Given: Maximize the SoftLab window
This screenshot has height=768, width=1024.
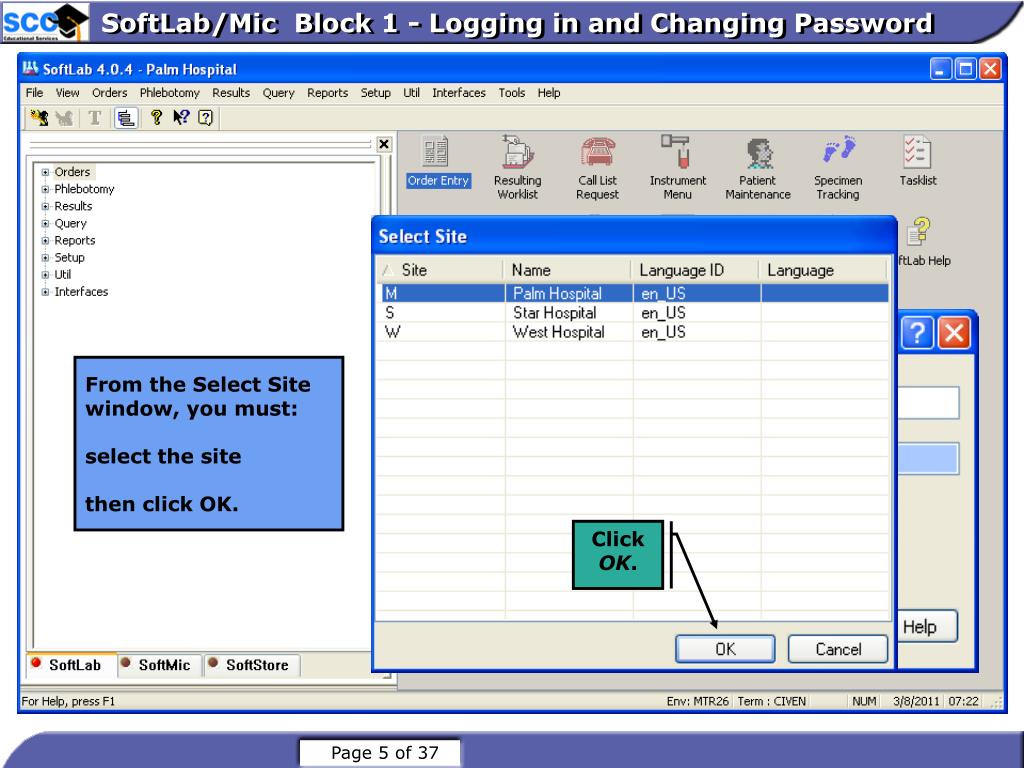Looking at the screenshot, I should [x=965, y=69].
